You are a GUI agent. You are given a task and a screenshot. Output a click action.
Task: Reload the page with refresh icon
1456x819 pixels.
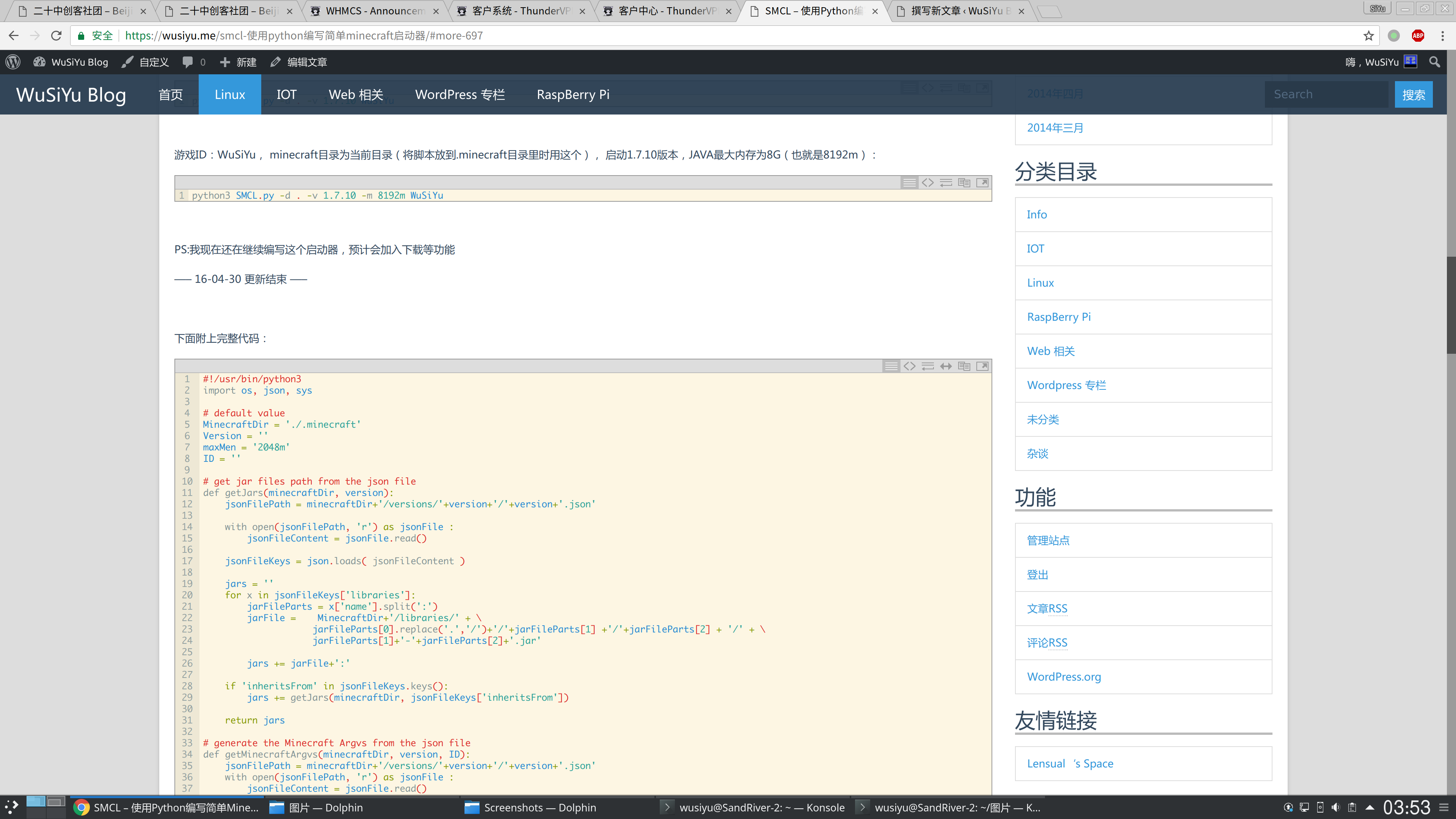click(56, 36)
